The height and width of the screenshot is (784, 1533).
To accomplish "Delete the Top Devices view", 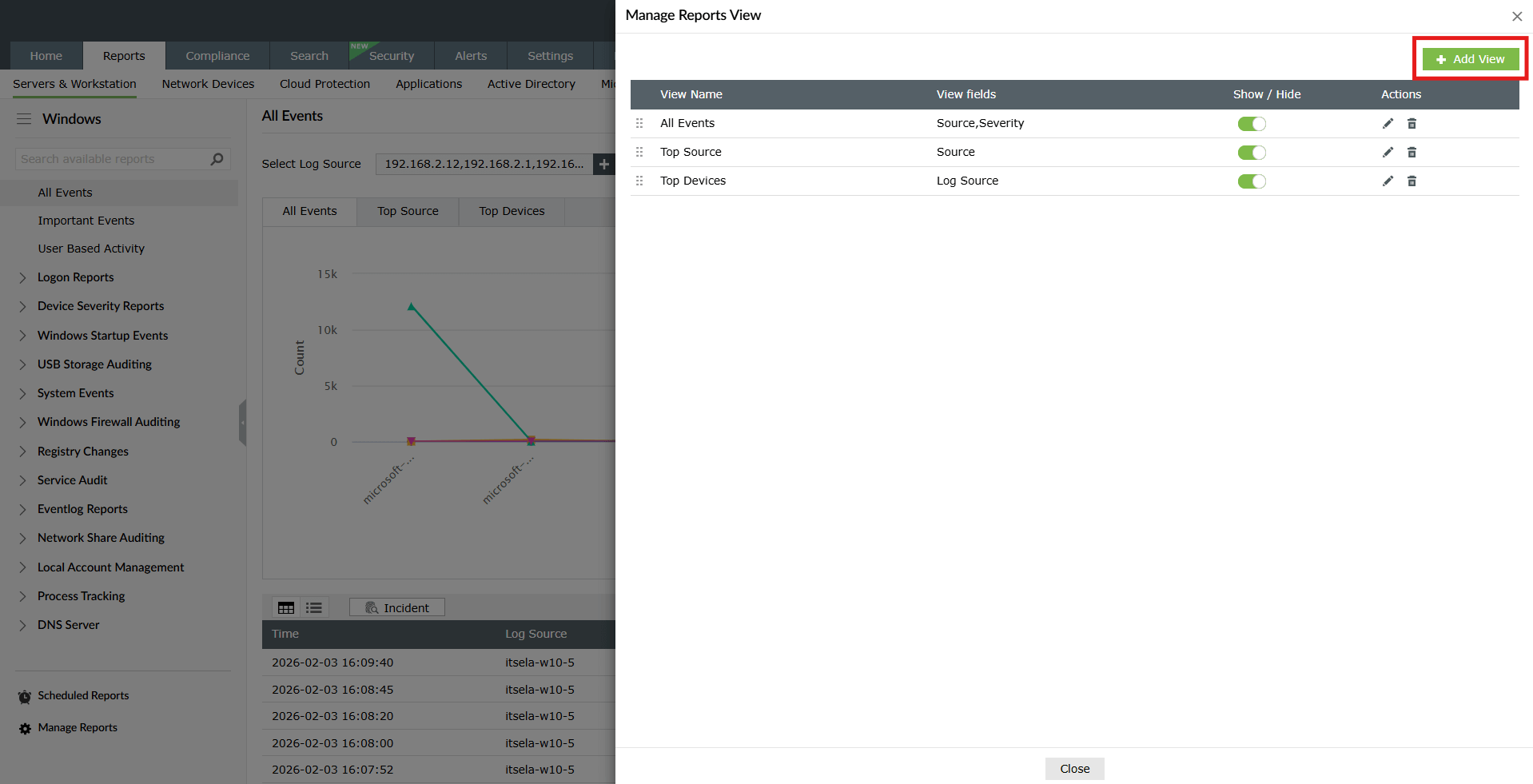I will click(x=1412, y=181).
